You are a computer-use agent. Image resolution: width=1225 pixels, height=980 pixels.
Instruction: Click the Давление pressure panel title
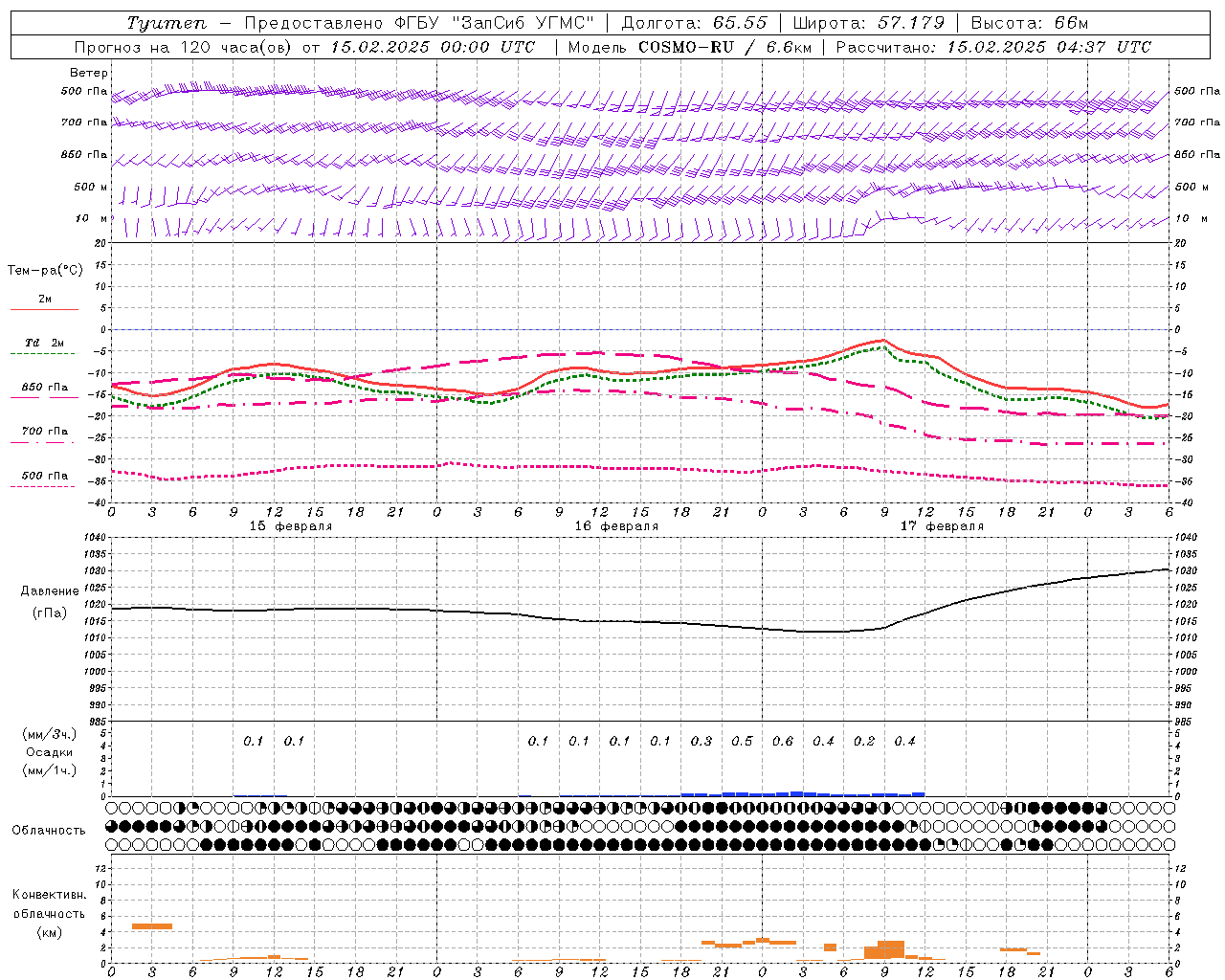coord(50,591)
